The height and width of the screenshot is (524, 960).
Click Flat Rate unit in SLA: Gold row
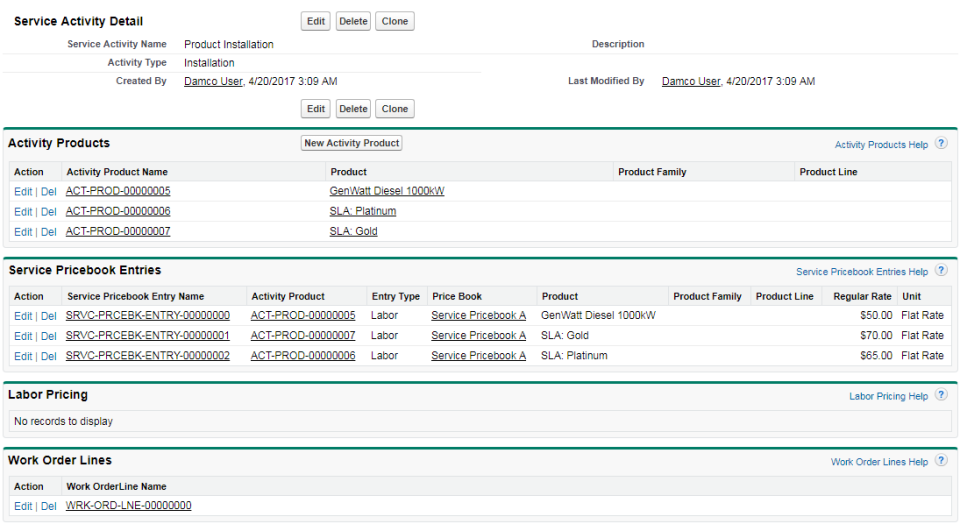(922, 335)
